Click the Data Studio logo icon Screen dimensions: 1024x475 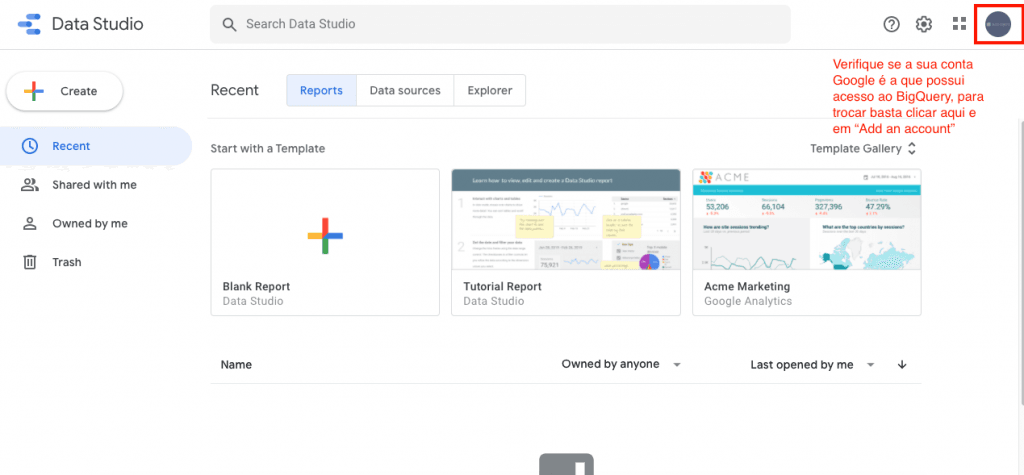coord(29,24)
